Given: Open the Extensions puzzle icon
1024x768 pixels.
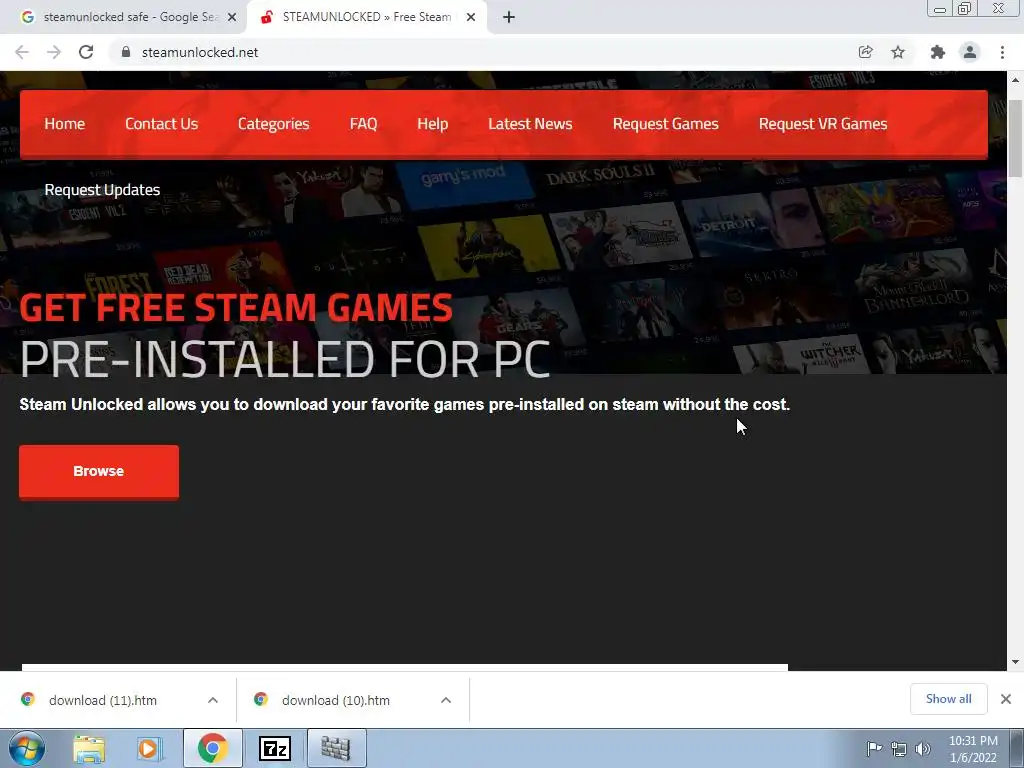Looking at the screenshot, I should [x=937, y=52].
